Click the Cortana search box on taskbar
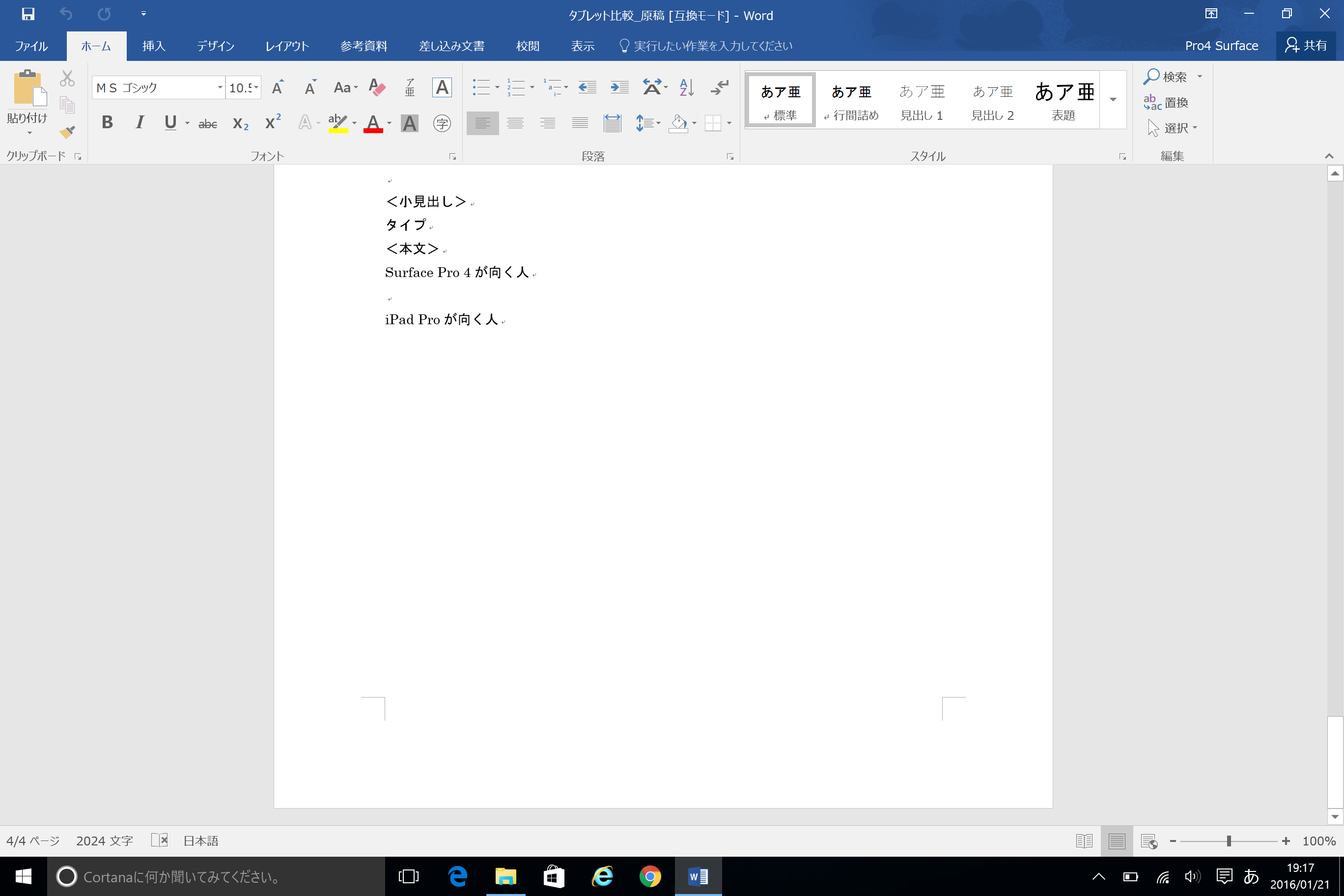 pos(217,876)
